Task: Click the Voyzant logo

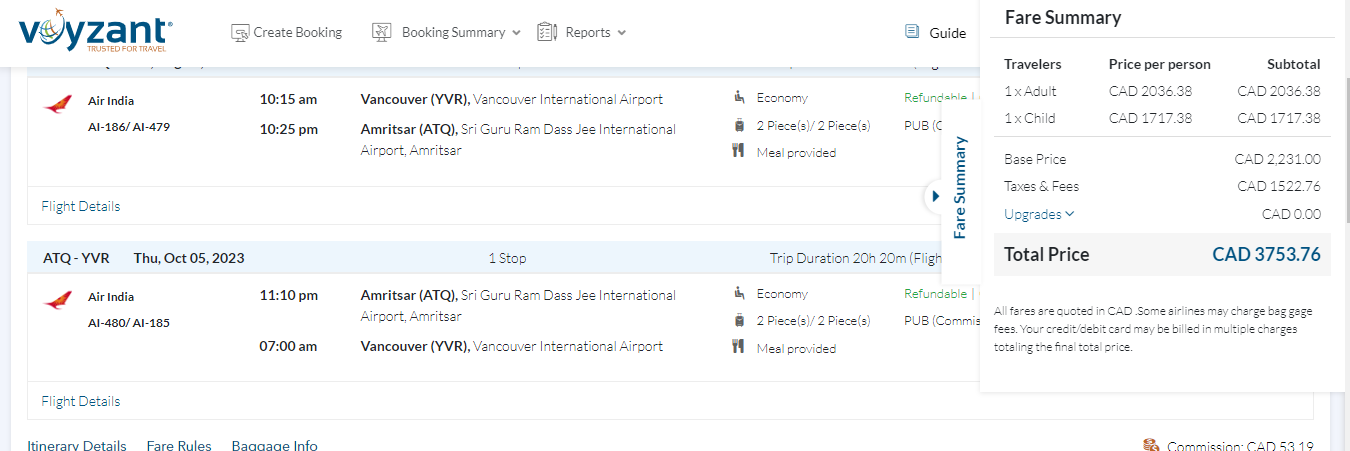Action: tap(95, 31)
